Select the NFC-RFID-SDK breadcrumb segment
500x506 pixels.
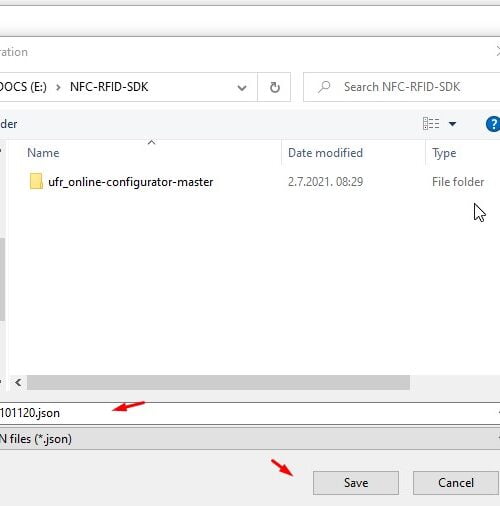point(109,87)
